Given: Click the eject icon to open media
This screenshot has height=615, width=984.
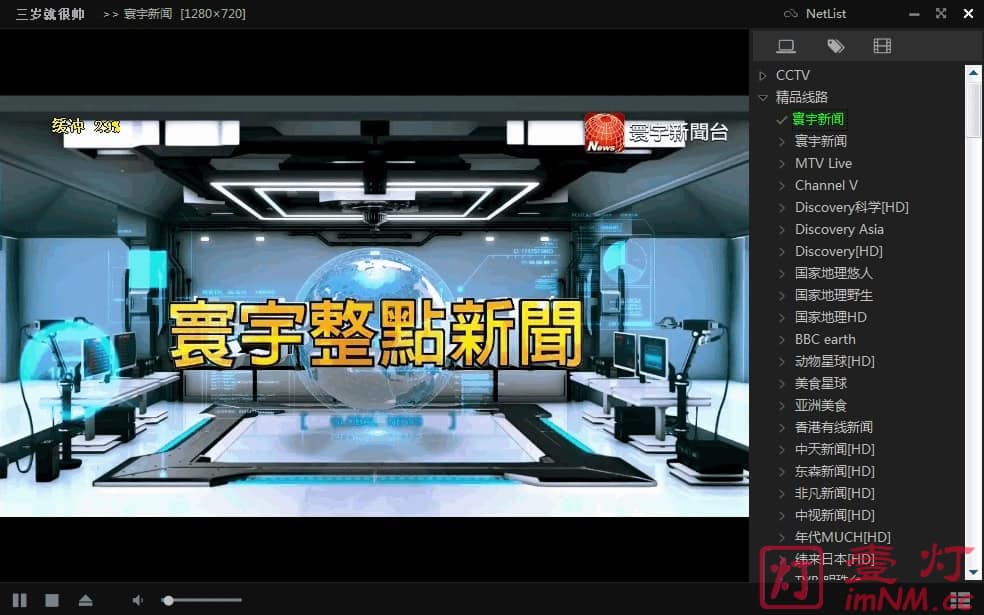Looking at the screenshot, I should point(85,601).
